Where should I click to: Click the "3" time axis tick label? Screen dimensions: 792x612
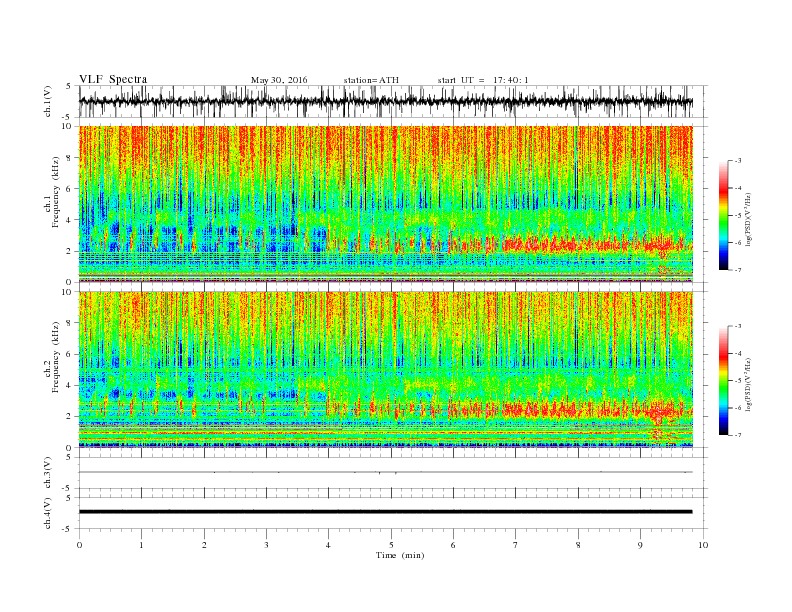point(266,545)
